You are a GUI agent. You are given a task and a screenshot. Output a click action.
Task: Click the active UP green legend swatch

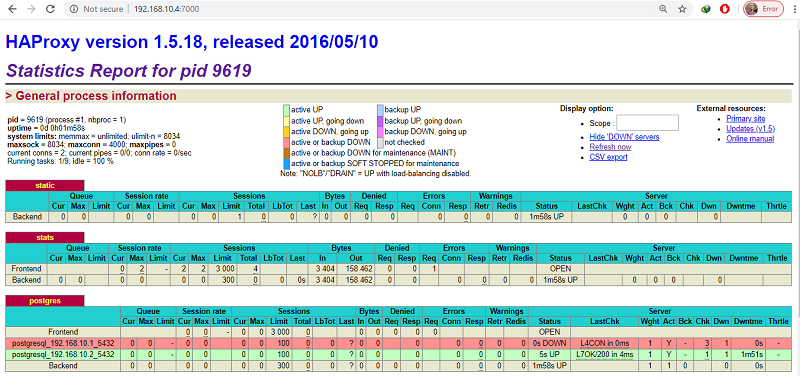pyautogui.click(x=286, y=110)
